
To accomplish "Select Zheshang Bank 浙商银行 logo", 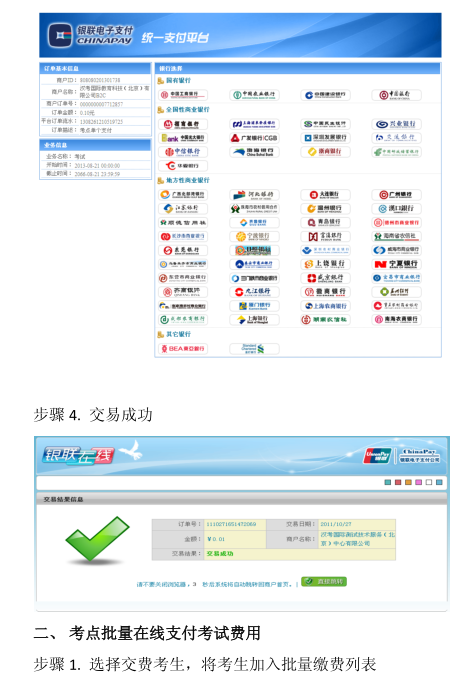I will 325,152.
